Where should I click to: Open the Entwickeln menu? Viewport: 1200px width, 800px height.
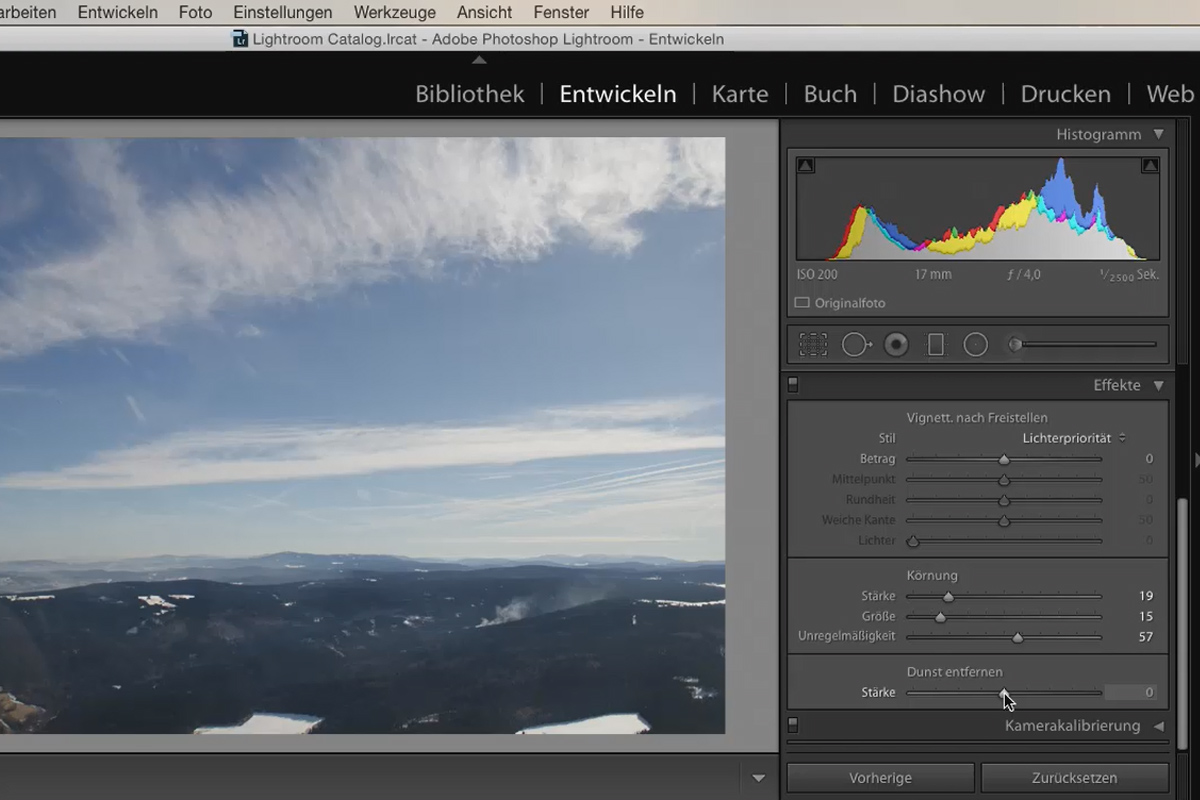click(117, 13)
